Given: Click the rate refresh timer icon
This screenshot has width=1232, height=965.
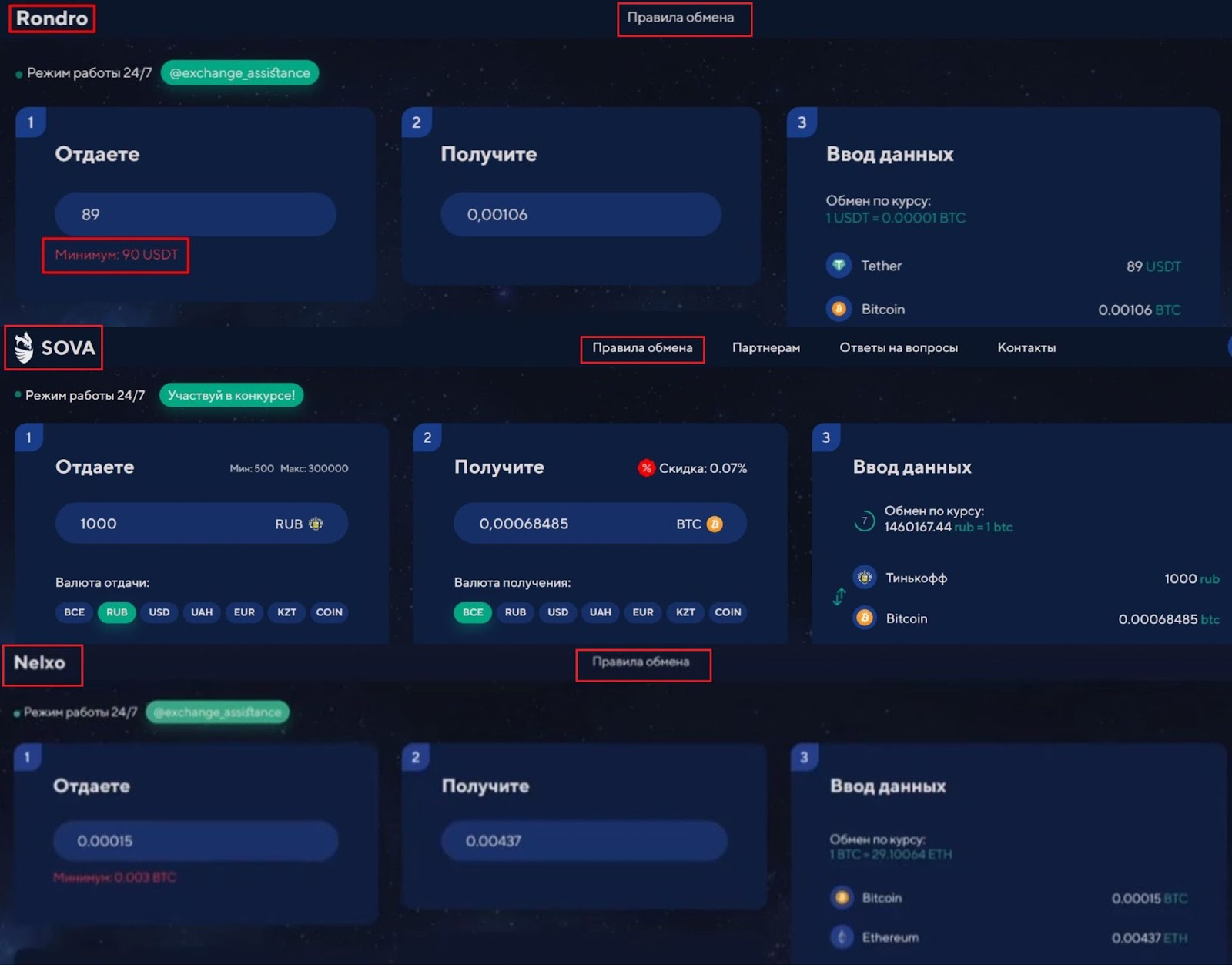Looking at the screenshot, I should 865,521.
